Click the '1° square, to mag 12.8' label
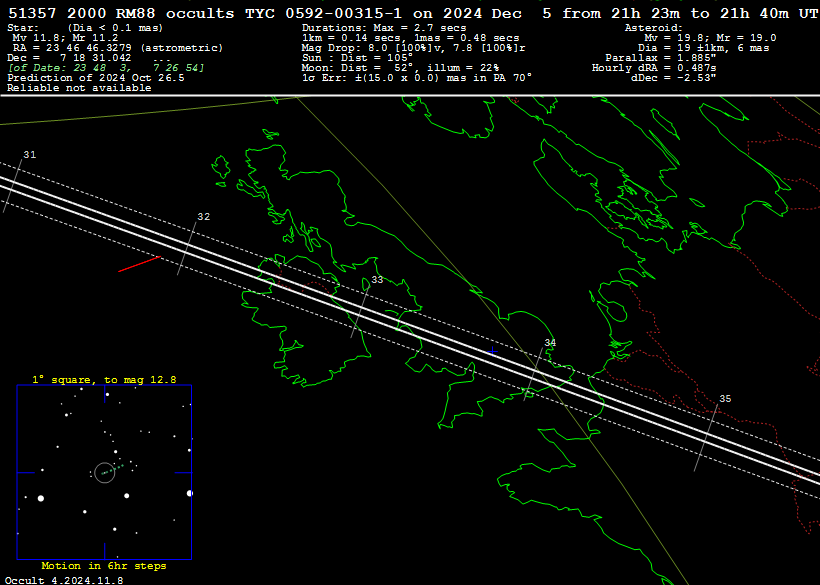The height and width of the screenshot is (585, 820). tap(104, 380)
